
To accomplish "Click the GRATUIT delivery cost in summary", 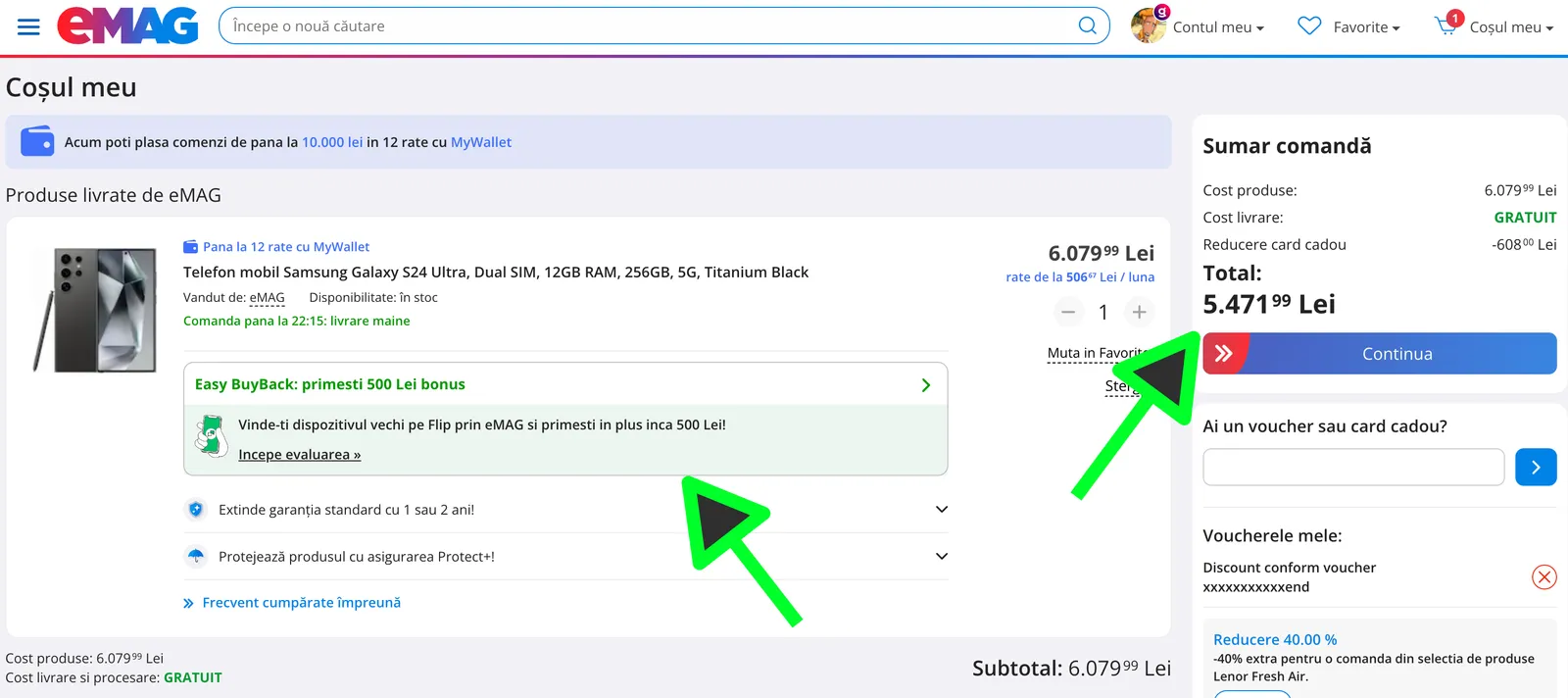I will pos(1525,218).
